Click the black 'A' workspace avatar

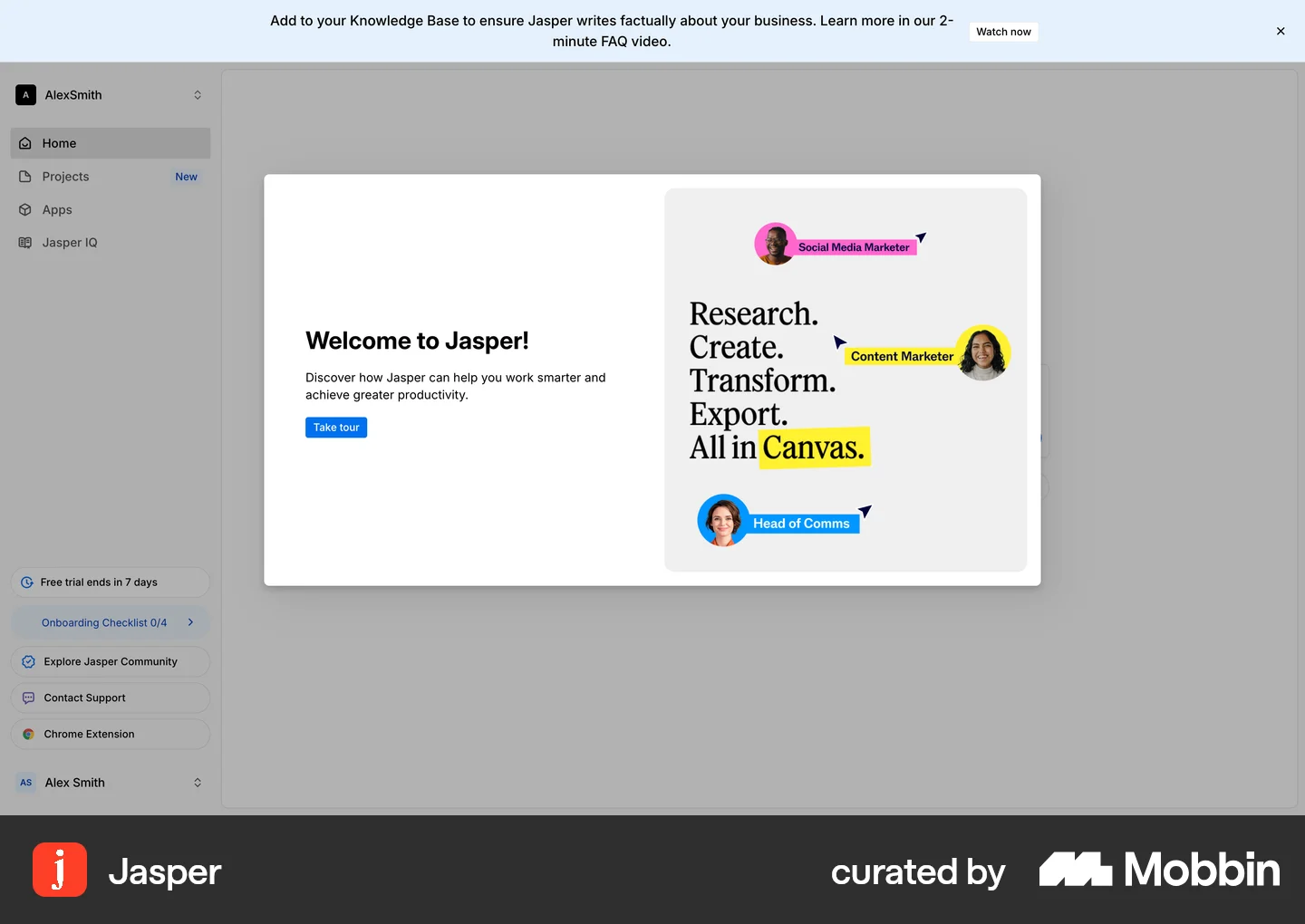[x=25, y=95]
